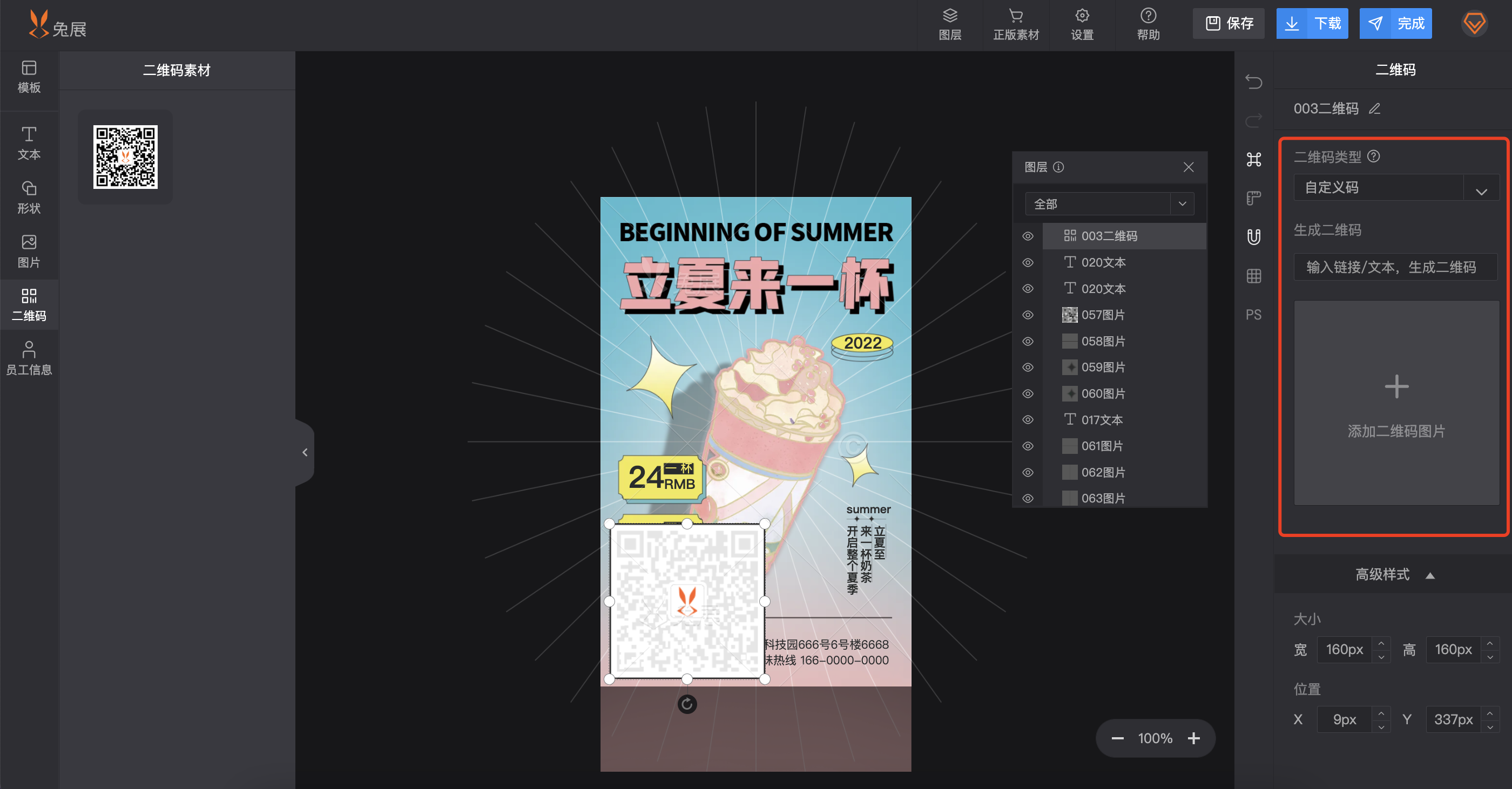Viewport: 1512px width, 789px height.
Task: Toggle the magnet snapping icon
Action: 1254,237
